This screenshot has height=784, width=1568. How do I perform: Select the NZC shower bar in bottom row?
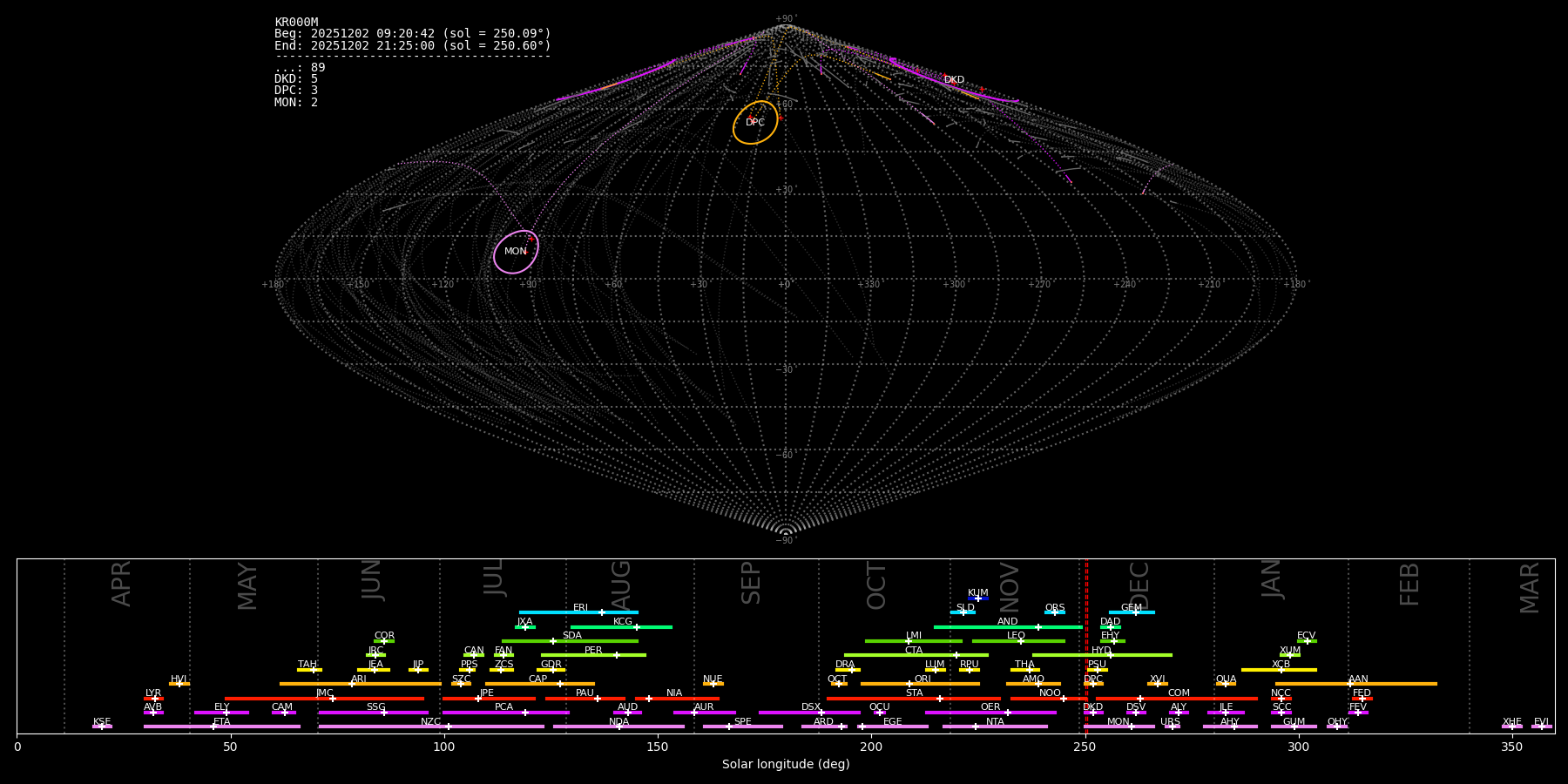tap(431, 727)
